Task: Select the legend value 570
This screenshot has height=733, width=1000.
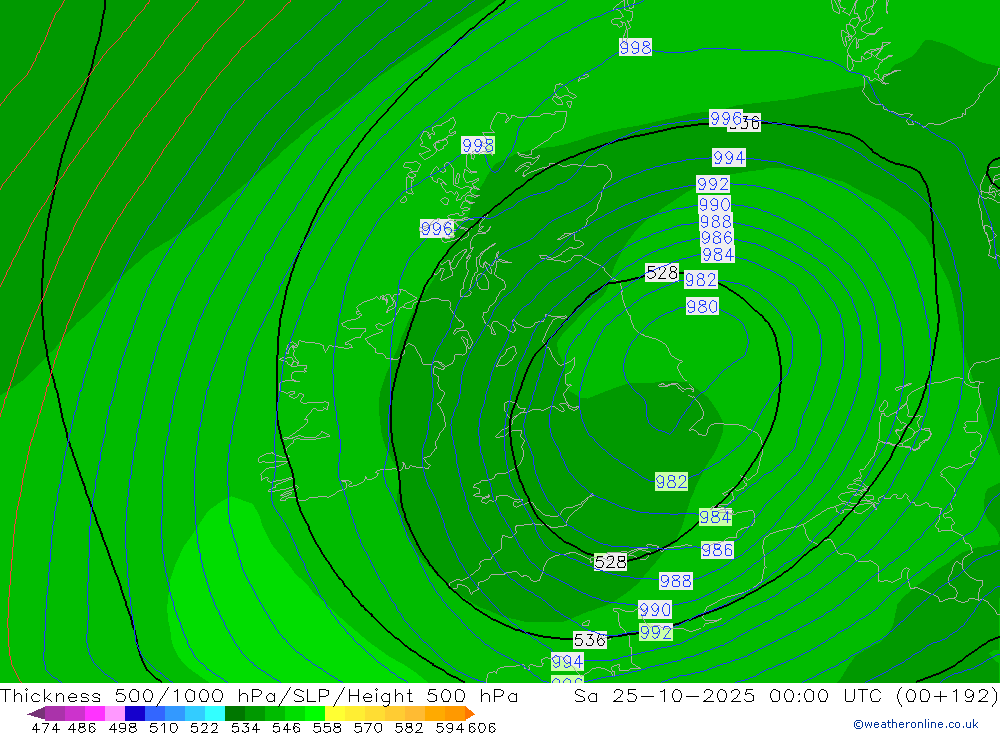Action: click(x=368, y=727)
